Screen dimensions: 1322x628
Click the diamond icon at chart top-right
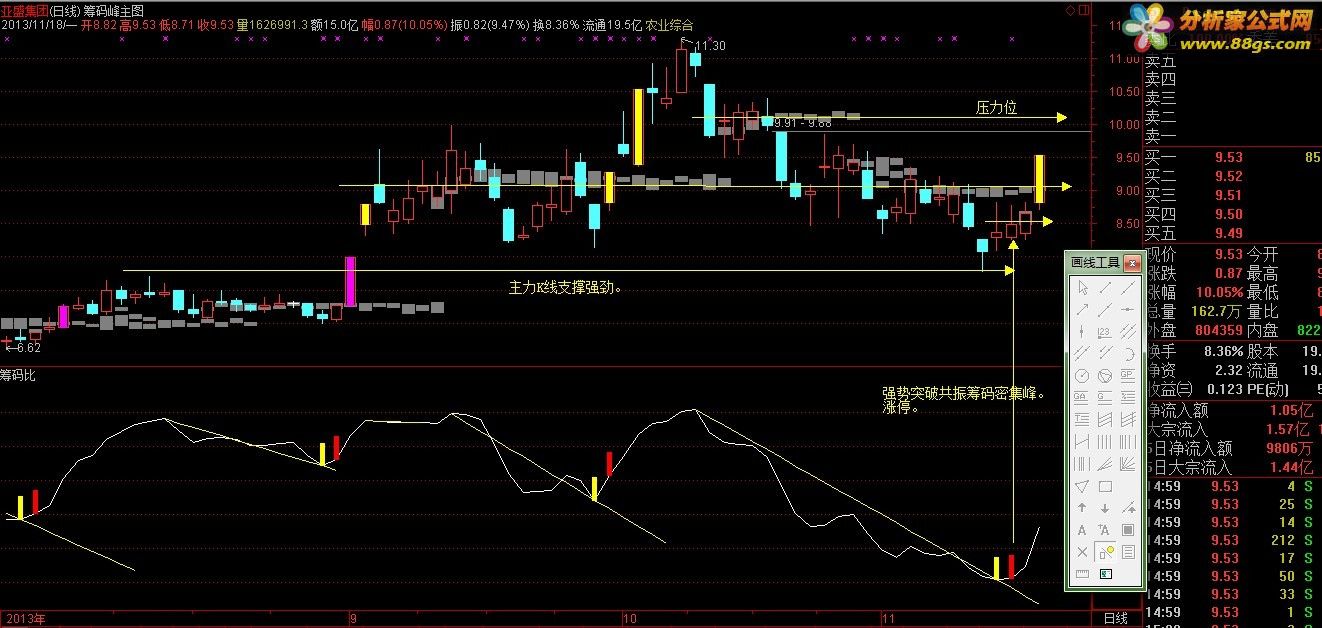point(1070,9)
